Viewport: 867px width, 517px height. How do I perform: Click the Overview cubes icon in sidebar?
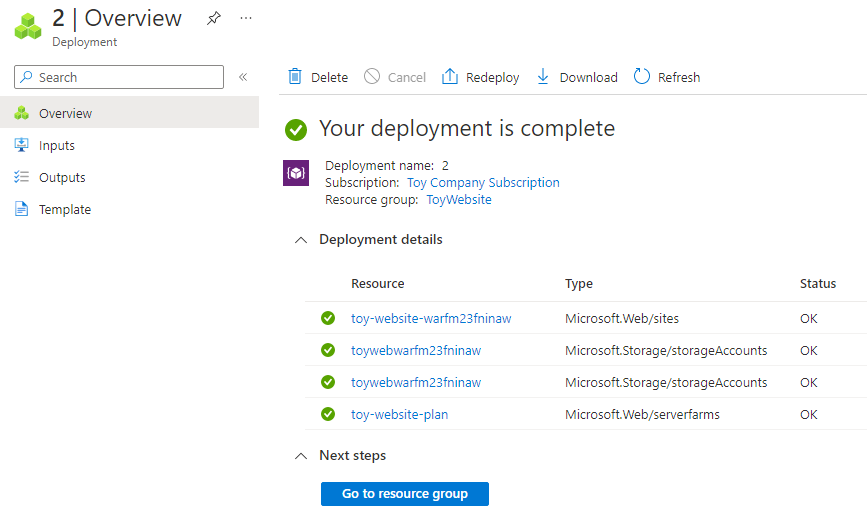(22, 113)
